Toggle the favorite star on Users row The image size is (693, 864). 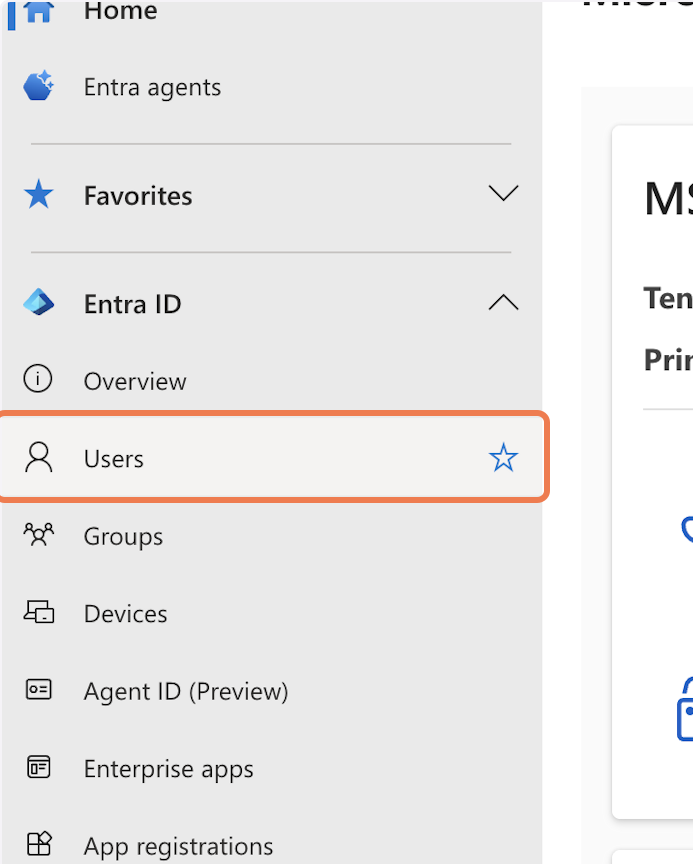503,459
